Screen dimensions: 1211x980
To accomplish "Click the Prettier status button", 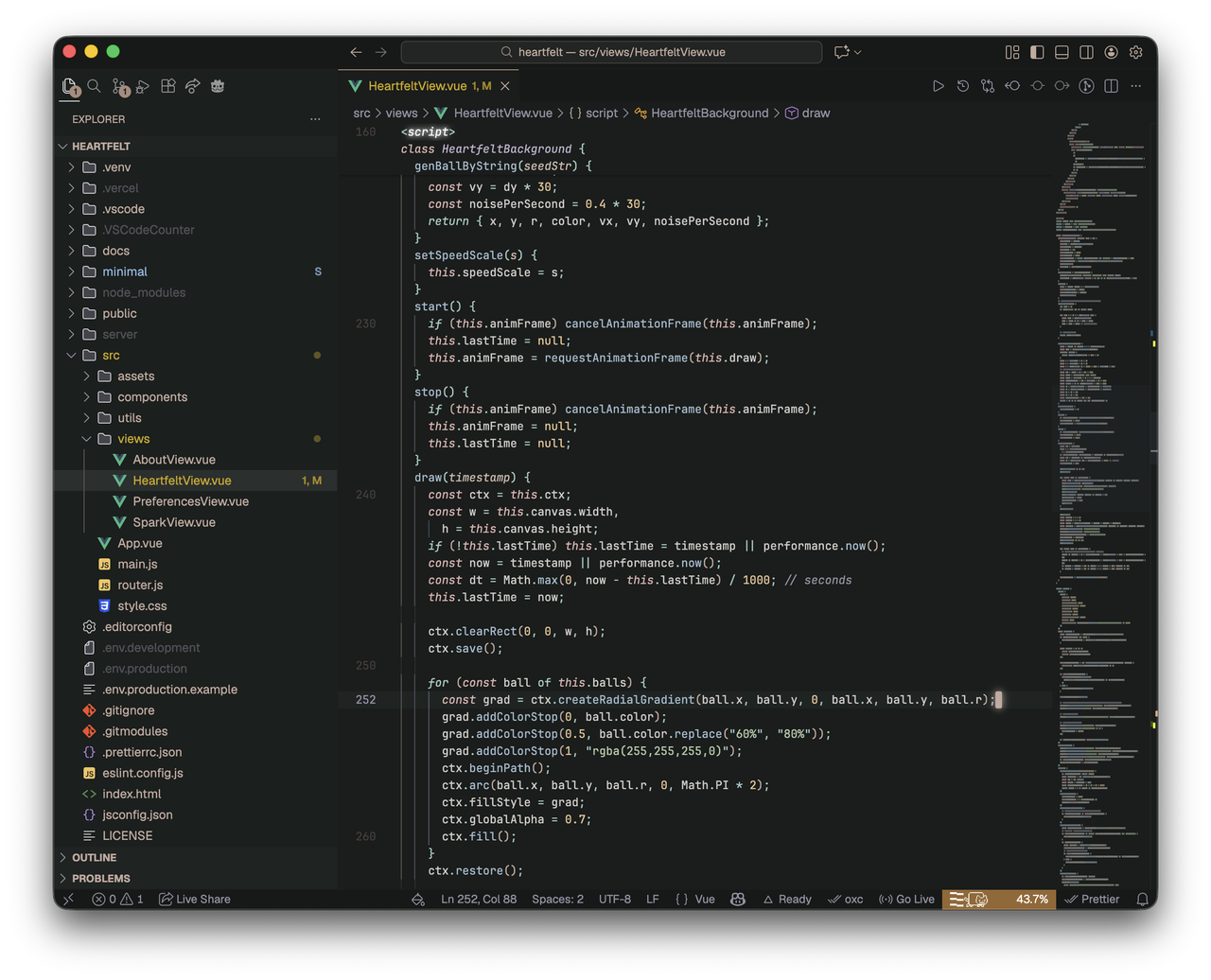I will pyautogui.click(x=1093, y=900).
